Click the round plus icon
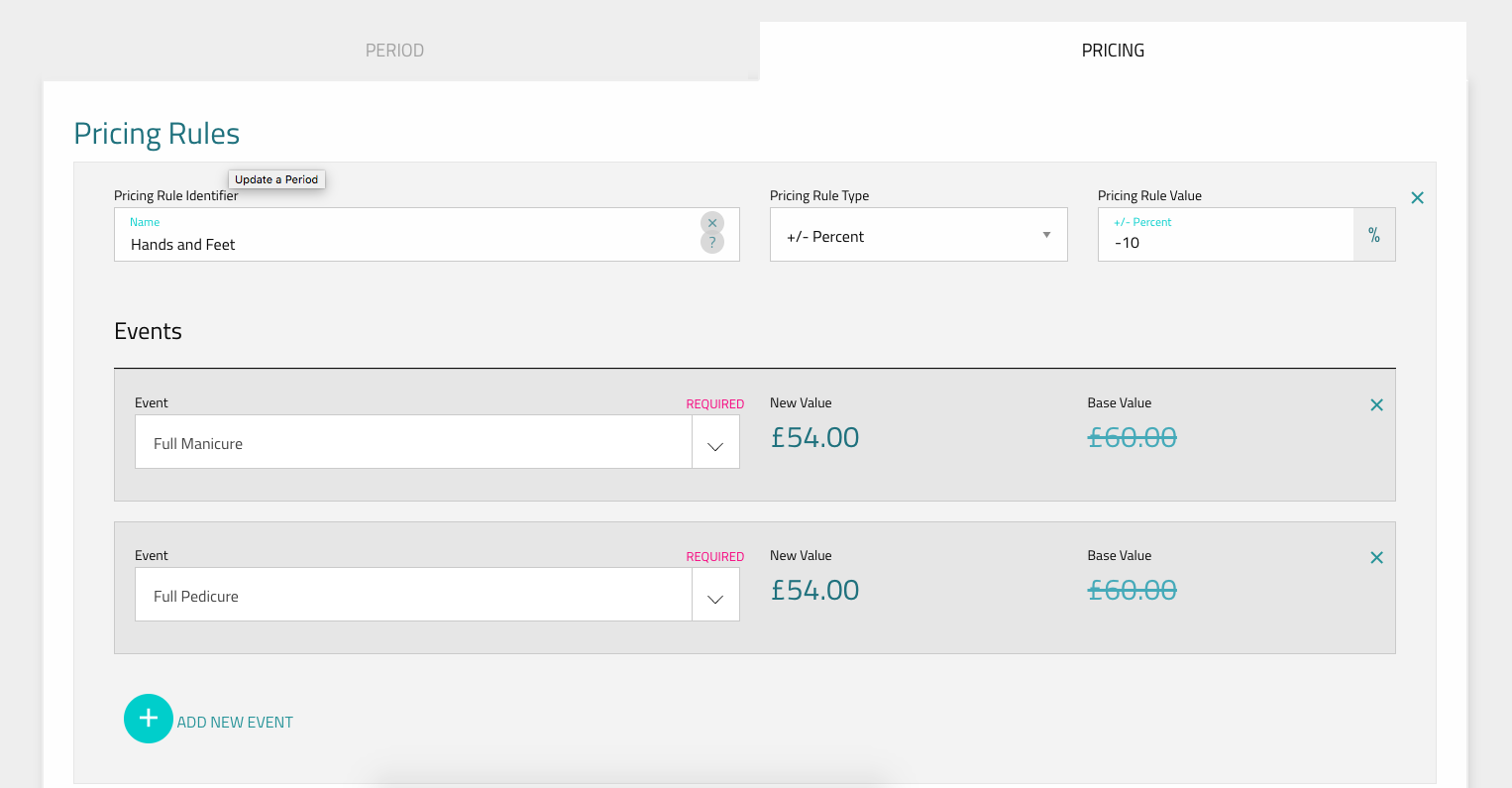 coord(149,719)
